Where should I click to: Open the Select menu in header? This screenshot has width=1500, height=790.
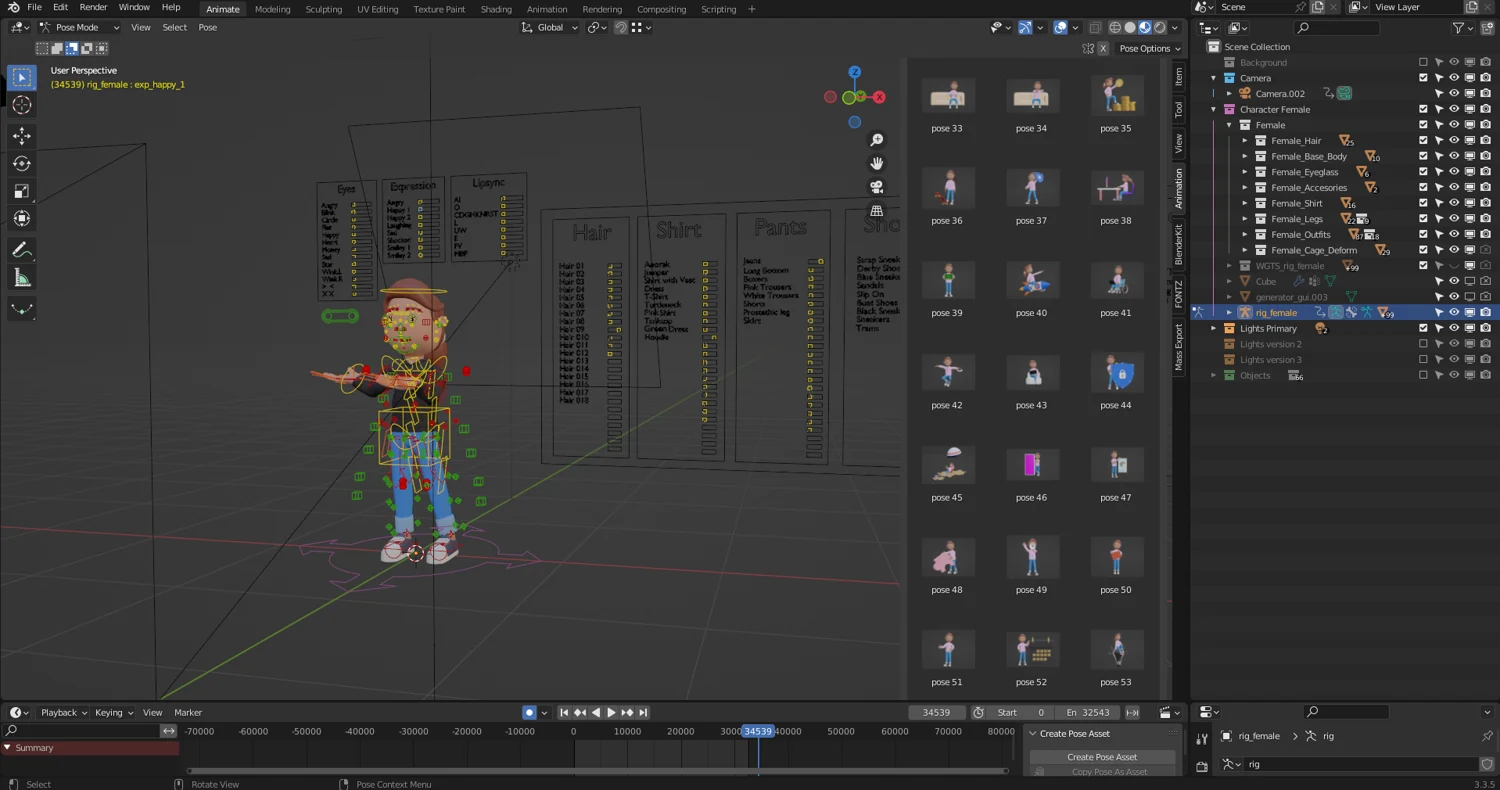pos(174,27)
